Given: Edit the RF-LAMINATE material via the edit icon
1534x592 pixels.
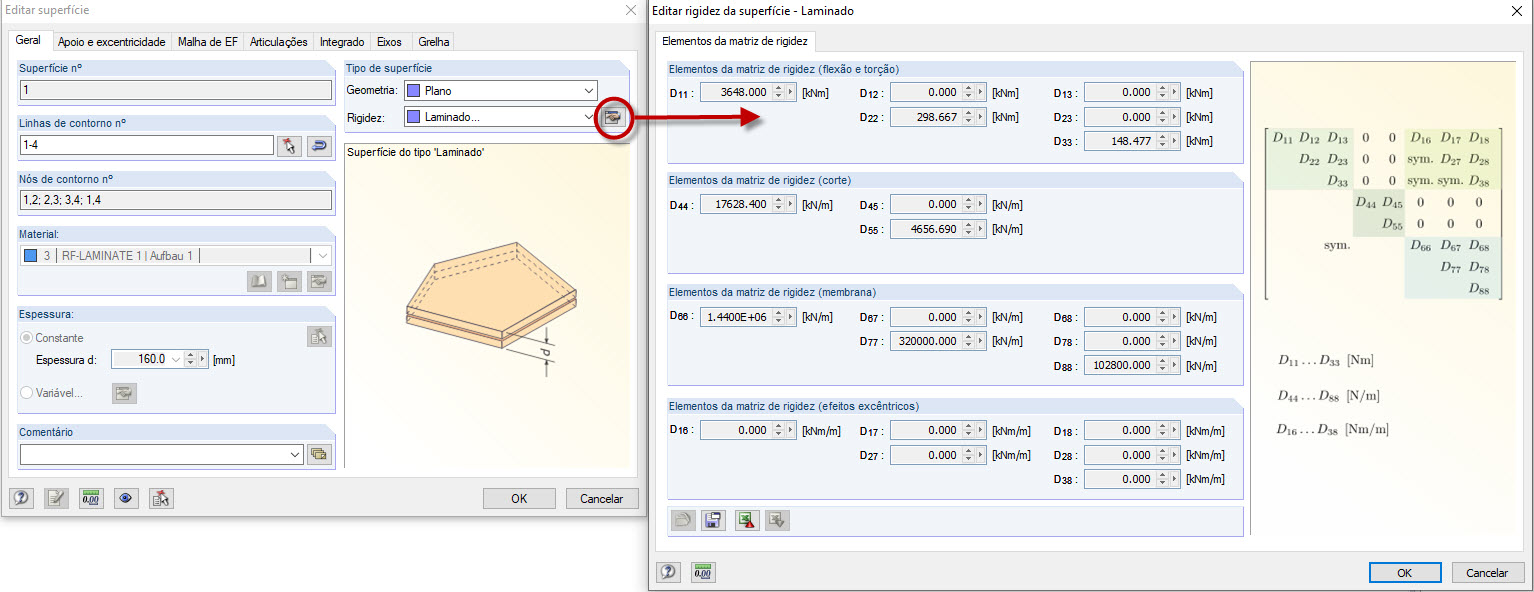Looking at the screenshot, I should click(x=320, y=281).
